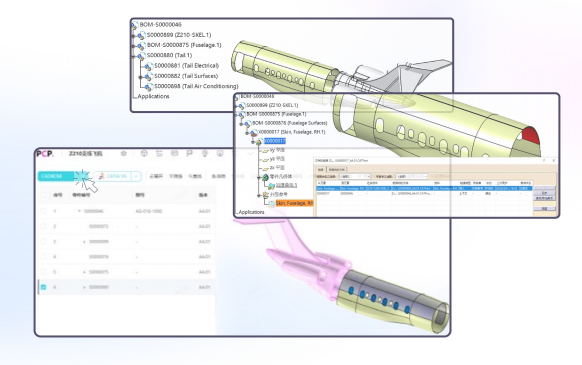Select the Tail Electrical S0000881 node icon
The width and height of the screenshot is (582, 365).
pos(148,66)
